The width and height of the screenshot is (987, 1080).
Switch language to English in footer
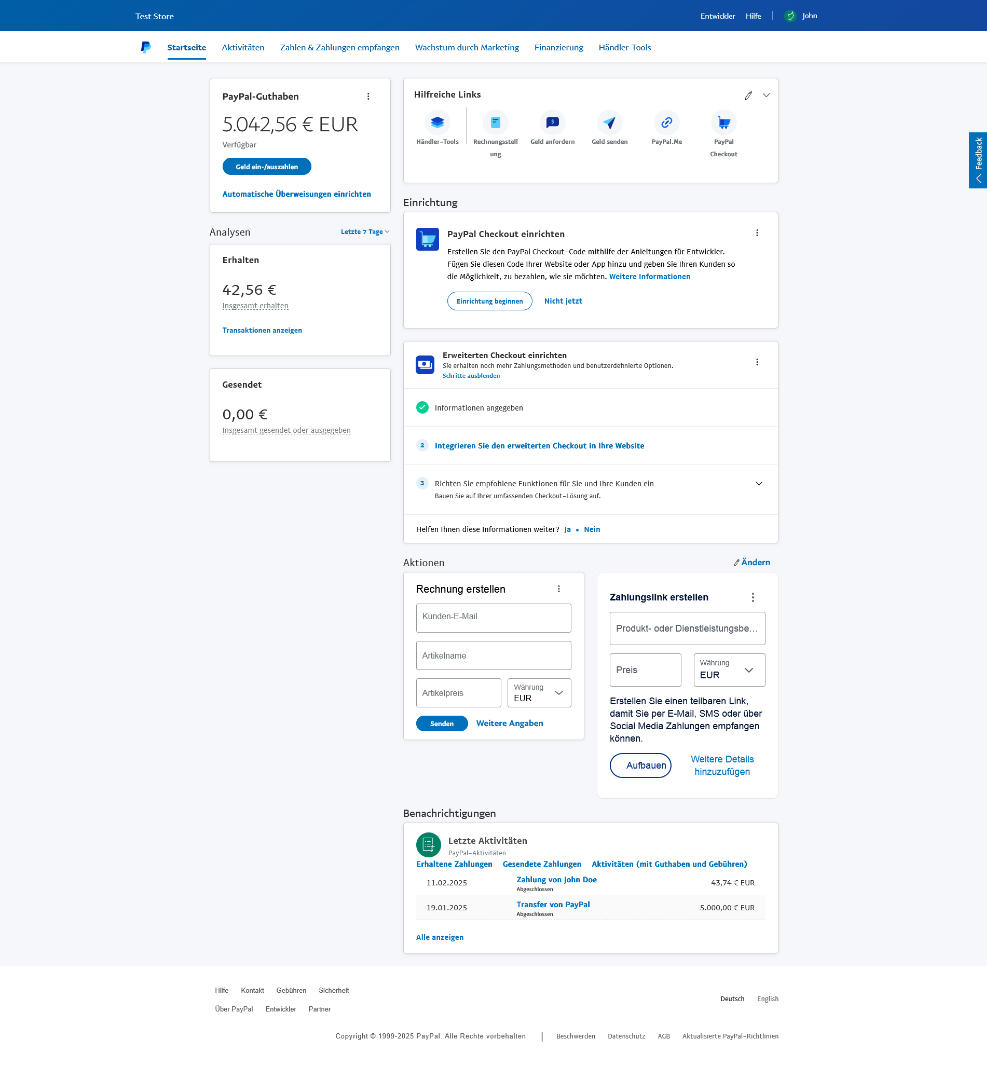click(768, 999)
